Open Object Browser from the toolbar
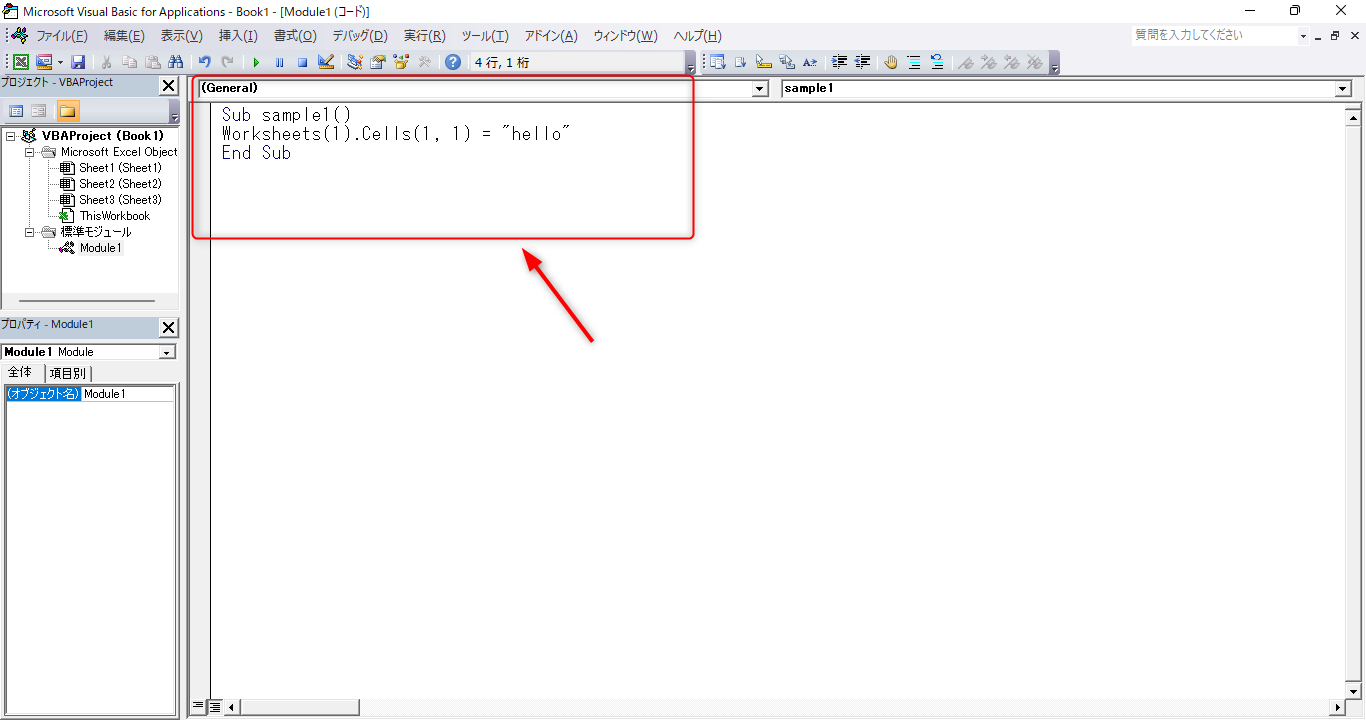 pyautogui.click(x=401, y=62)
